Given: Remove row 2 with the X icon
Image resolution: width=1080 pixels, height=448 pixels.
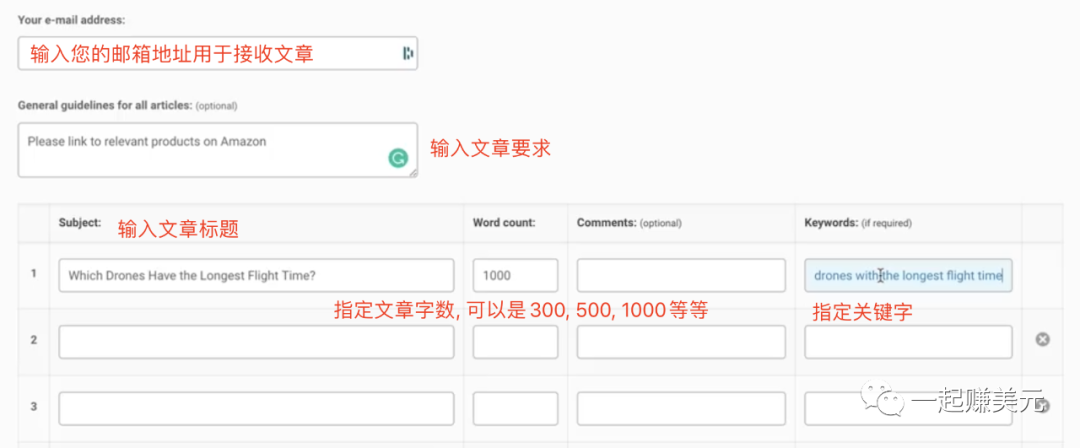Looking at the screenshot, I should [1043, 339].
